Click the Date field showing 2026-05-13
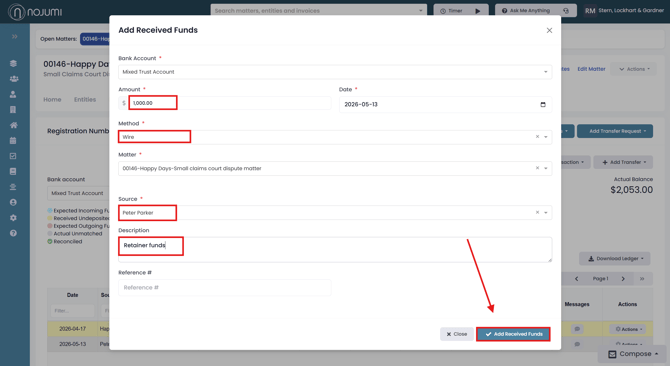 [x=445, y=104]
